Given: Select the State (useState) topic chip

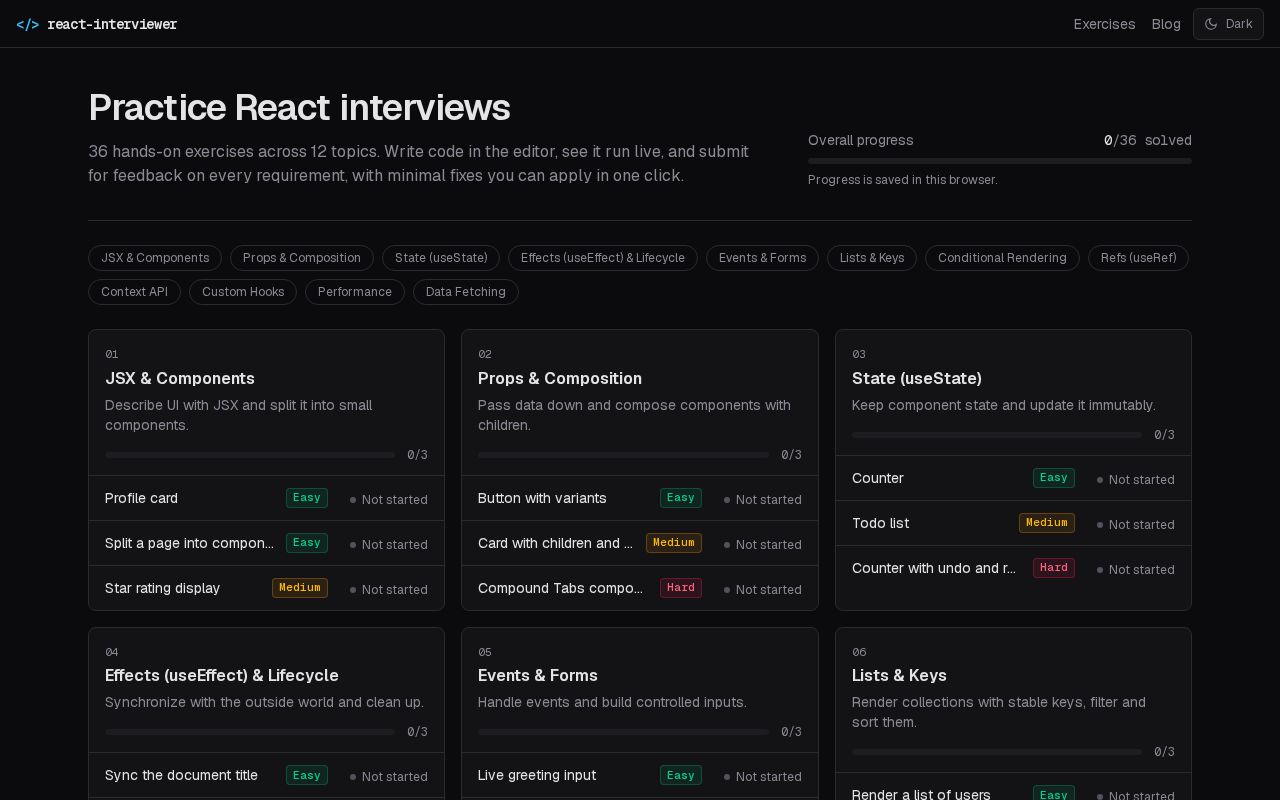Looking at the screenshot, I should coord(441,258).
